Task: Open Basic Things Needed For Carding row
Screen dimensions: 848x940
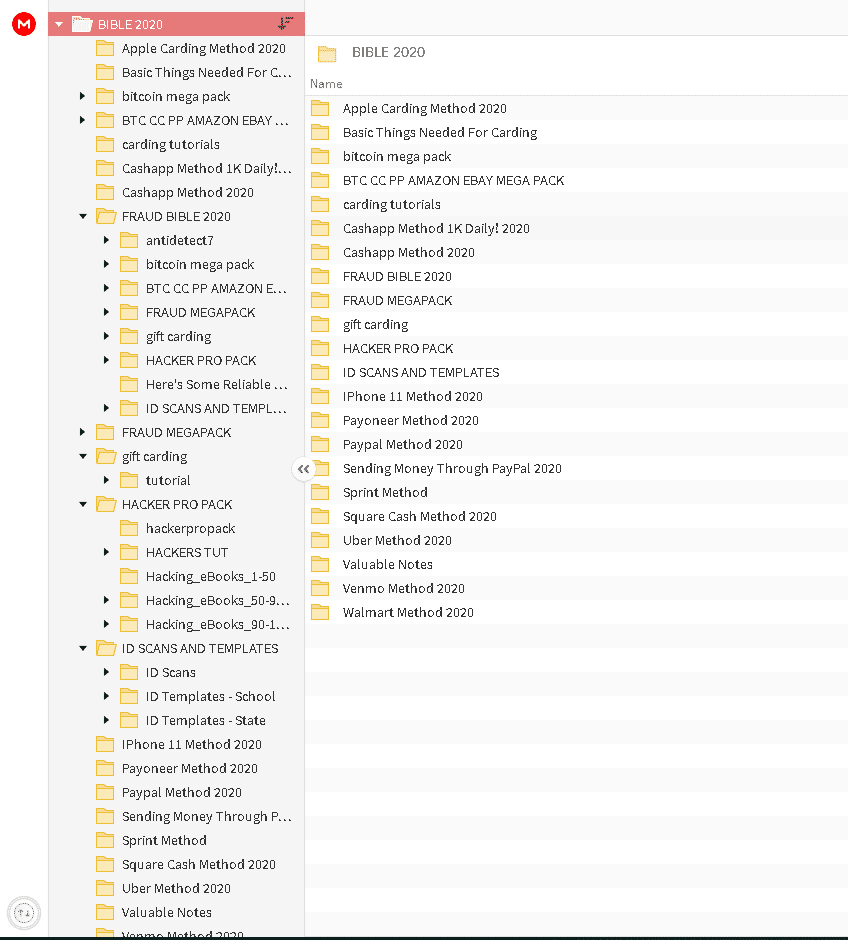Action: (x=577, y=132)
